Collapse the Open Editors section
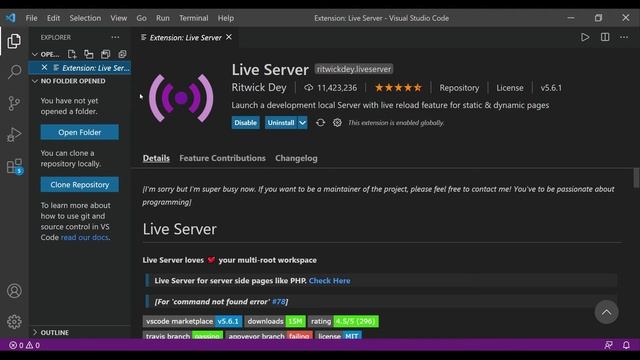This screenshot has height=360, width=640. [x=35, y=54]
